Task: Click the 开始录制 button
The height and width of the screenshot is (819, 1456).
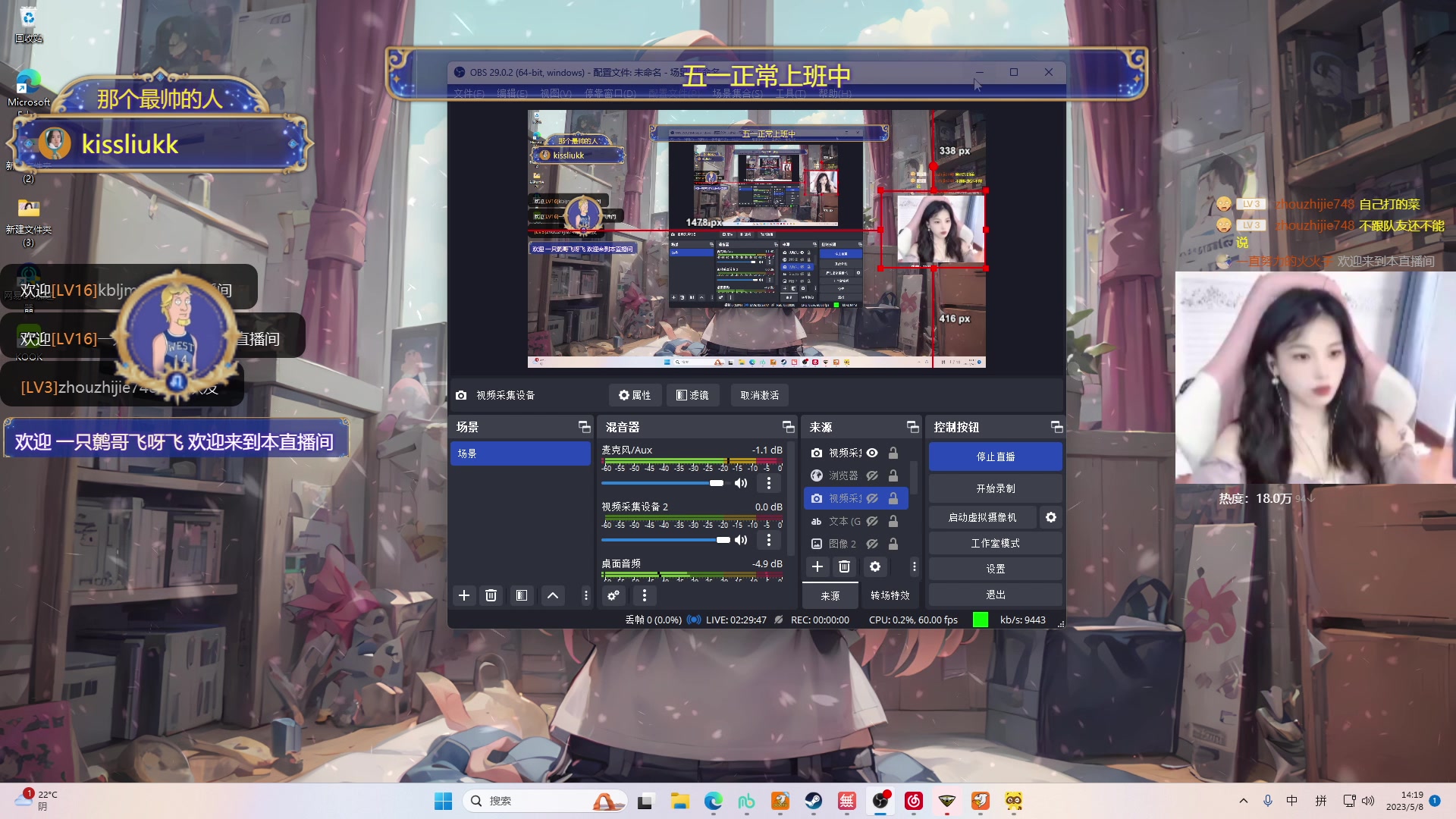Action: coord(995,488)
